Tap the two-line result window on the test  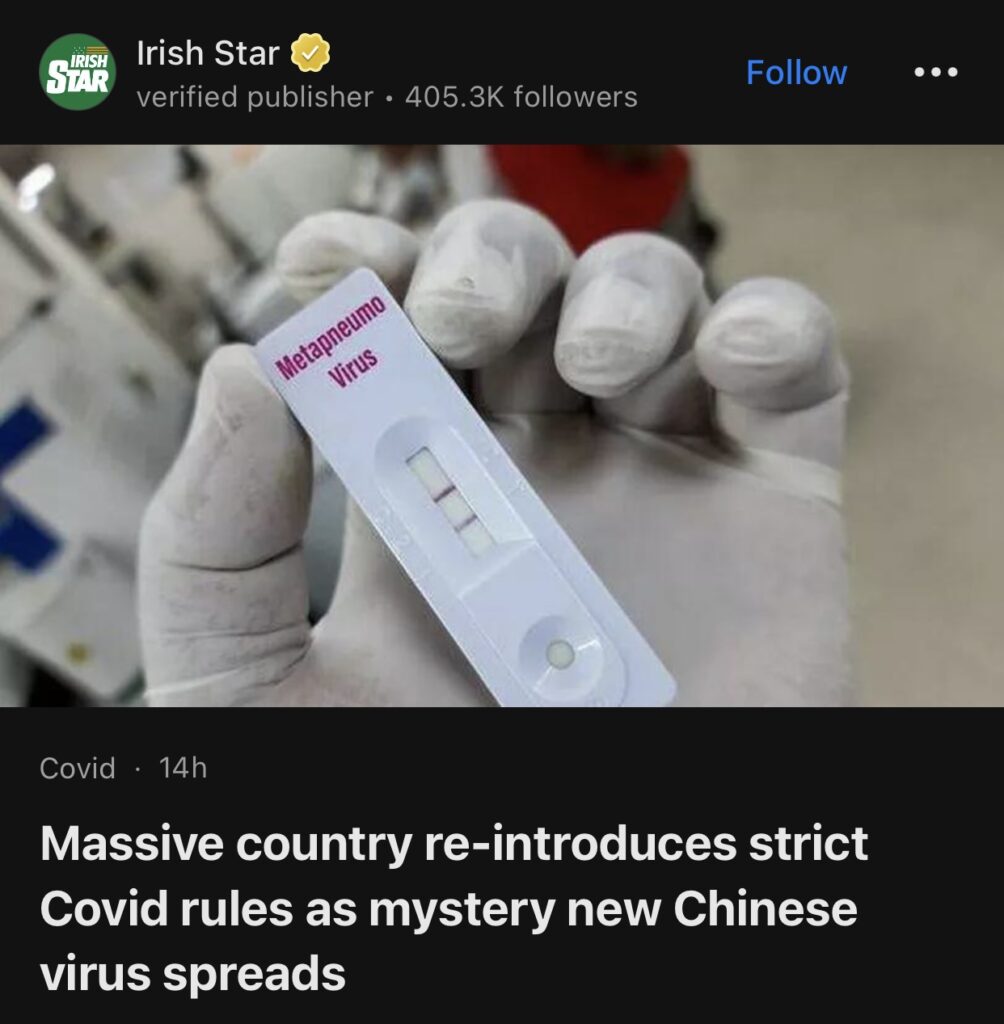click(x=451, y=501)
